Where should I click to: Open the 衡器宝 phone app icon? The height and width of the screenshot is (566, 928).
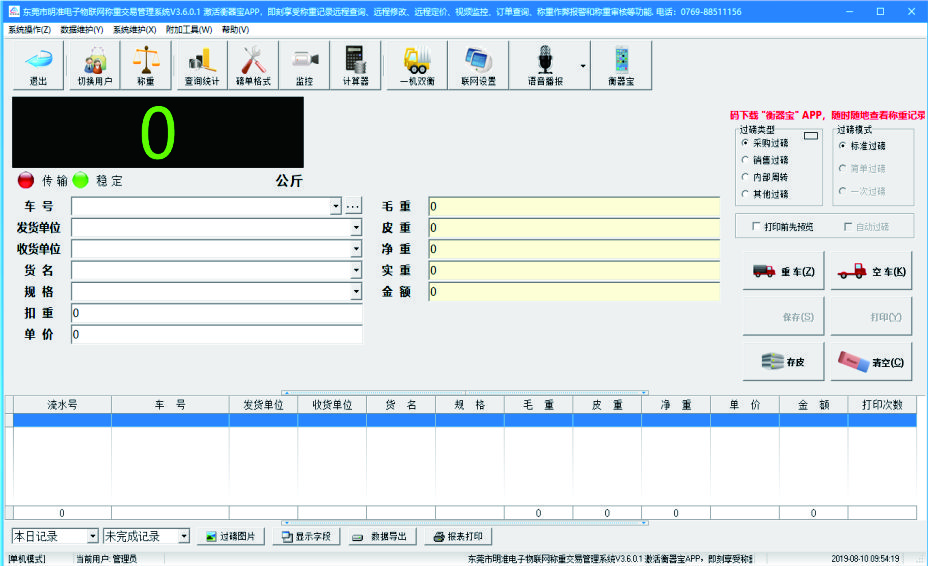point(621,65)
